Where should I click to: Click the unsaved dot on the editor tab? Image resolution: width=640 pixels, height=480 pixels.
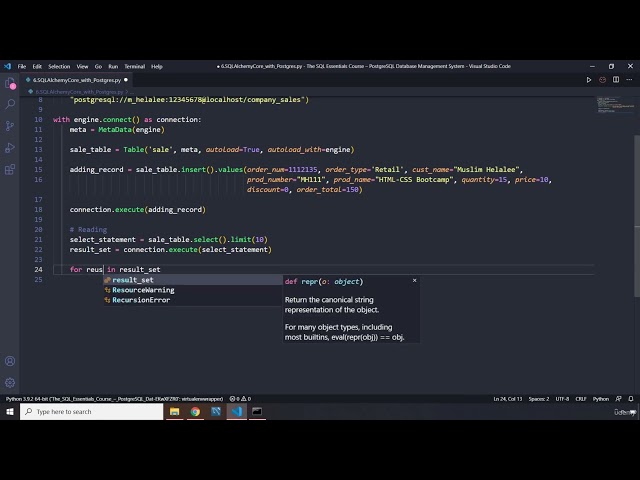point(126,80)
